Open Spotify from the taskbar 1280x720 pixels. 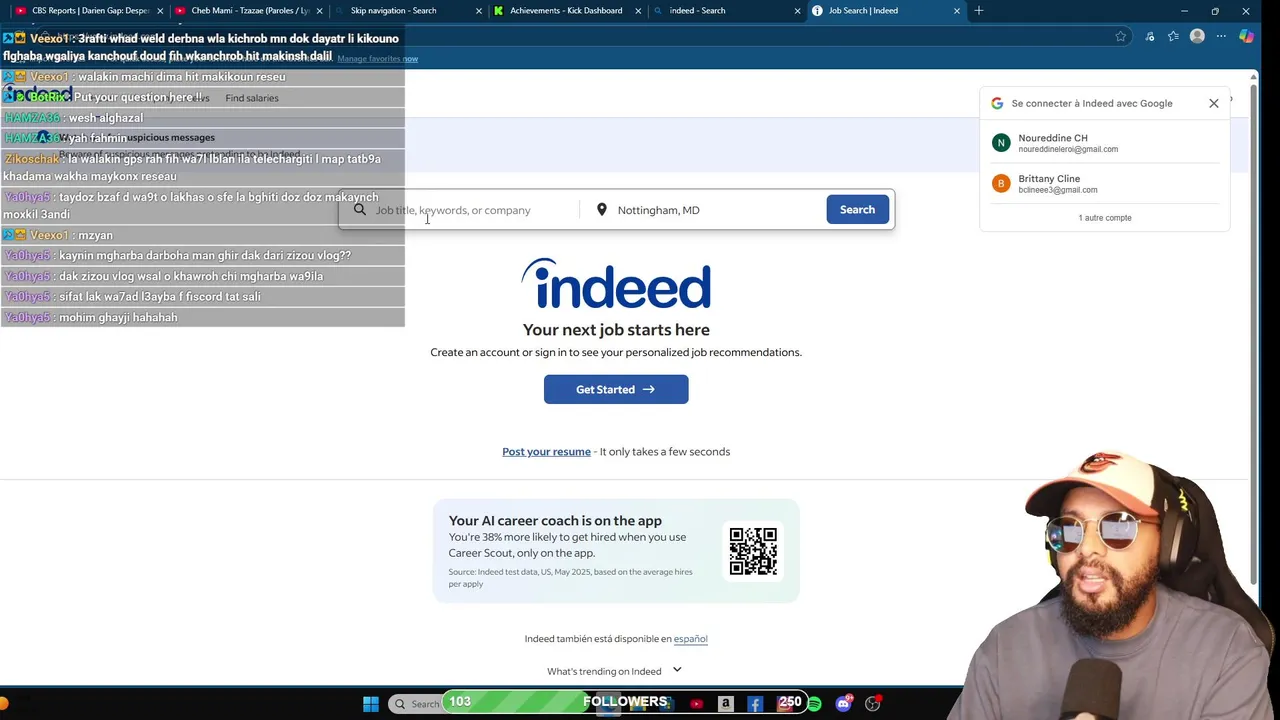pyautogui.click(x=814, y=704)
